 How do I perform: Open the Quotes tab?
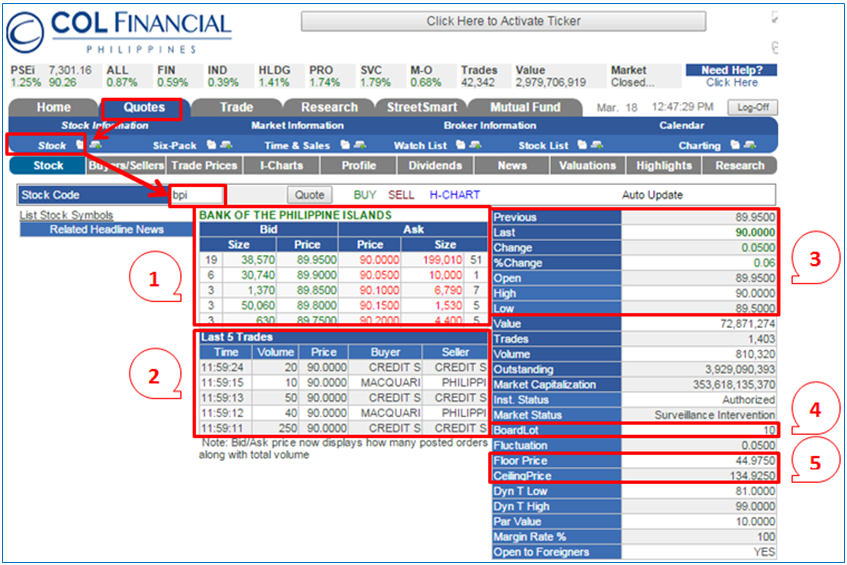click(x=144, y=107)
